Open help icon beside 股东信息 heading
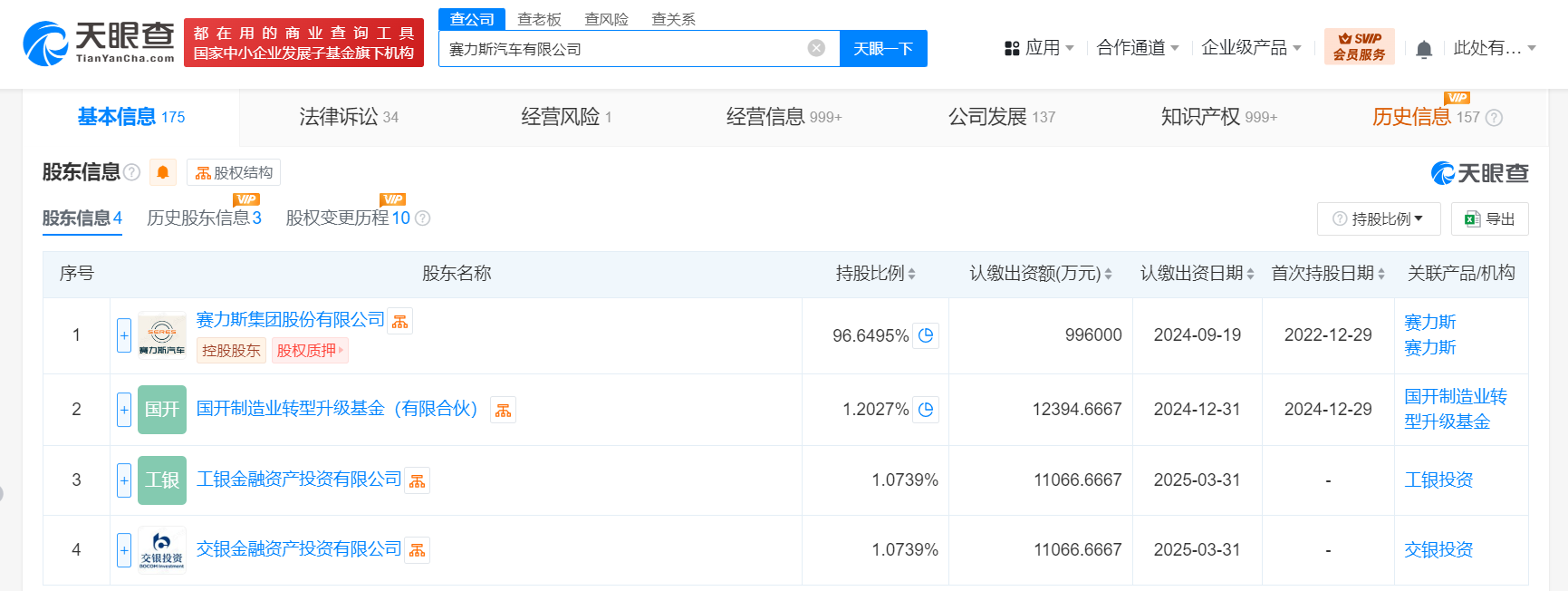The image size is (1568, 591). coord(132,172)
